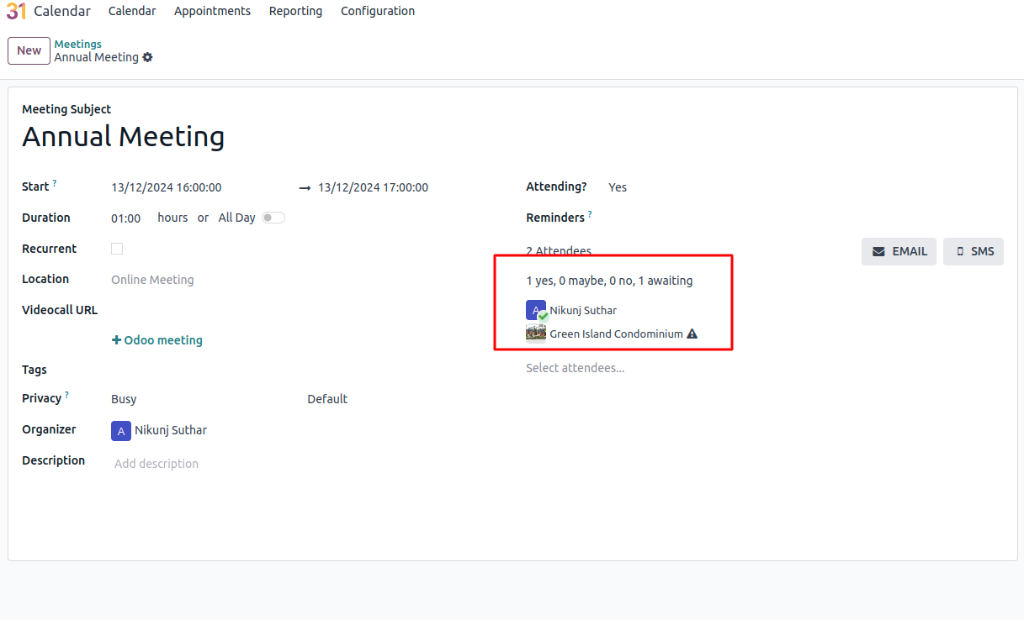This screenshot has height=620, width=1024.
Task: Click the Select attendees input field
Action: (x=620, y=368)
